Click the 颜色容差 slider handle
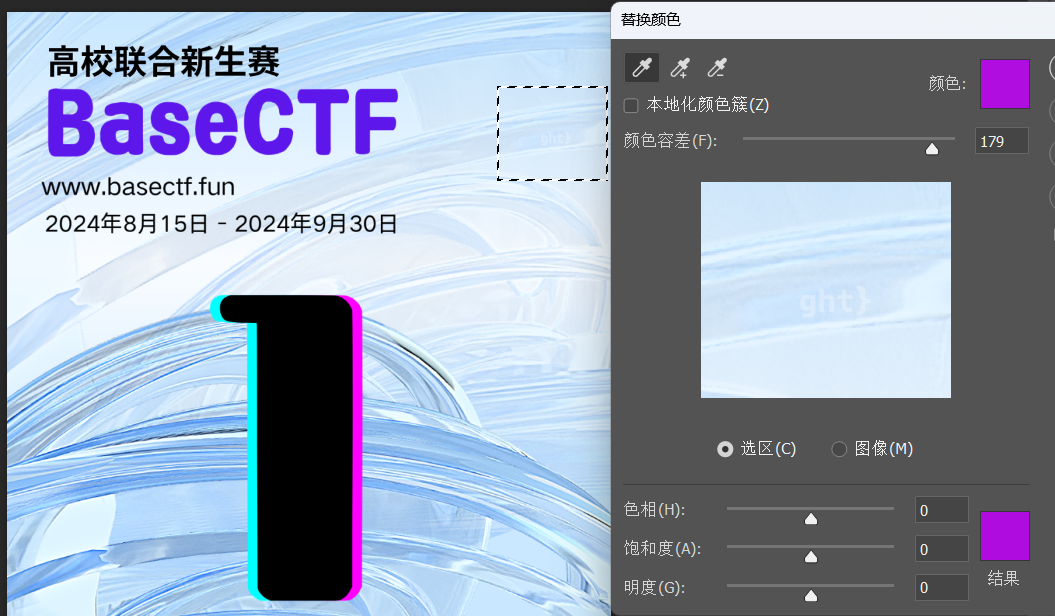 932,149
